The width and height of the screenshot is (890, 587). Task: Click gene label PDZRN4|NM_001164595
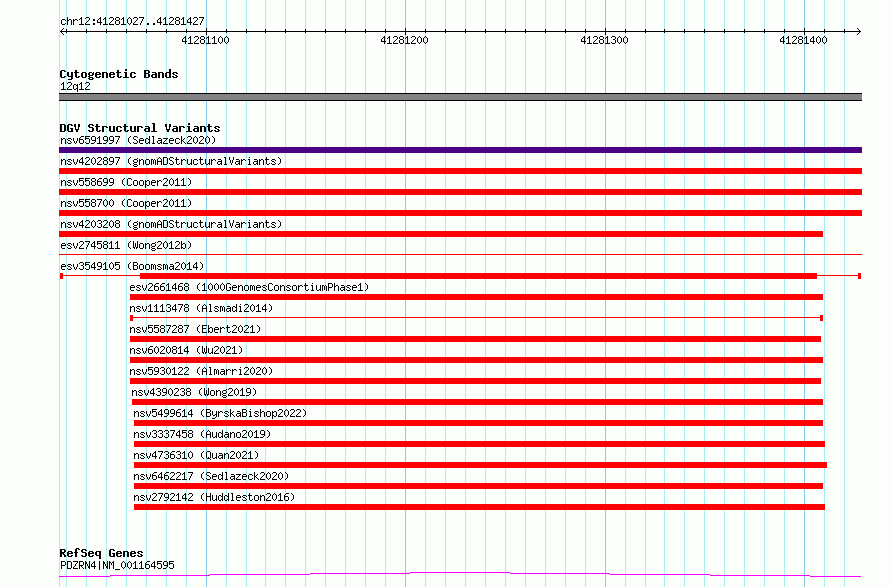pyautogui.click(x=117, y=565)
